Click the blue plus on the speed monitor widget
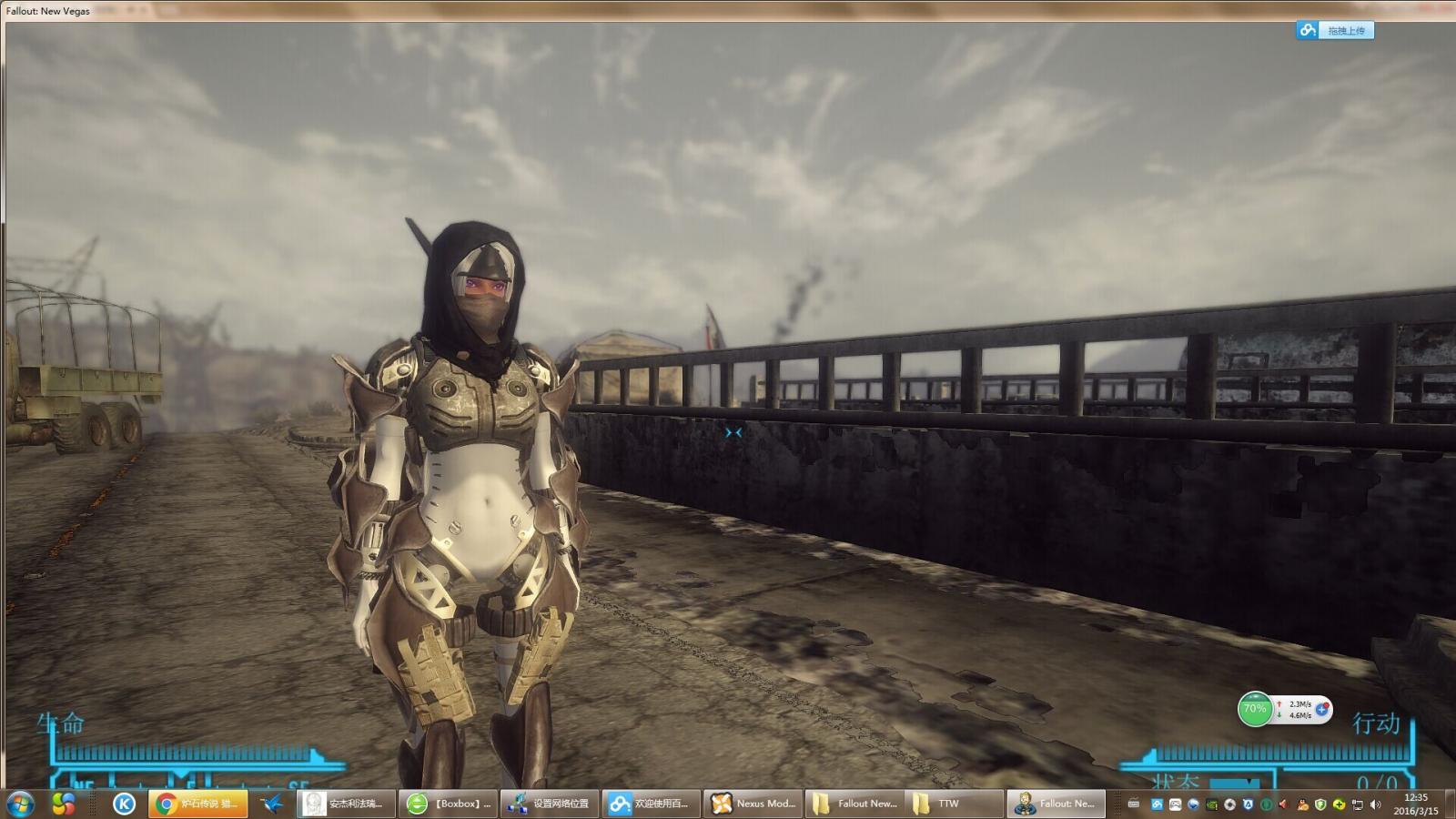 [1322, 709]
